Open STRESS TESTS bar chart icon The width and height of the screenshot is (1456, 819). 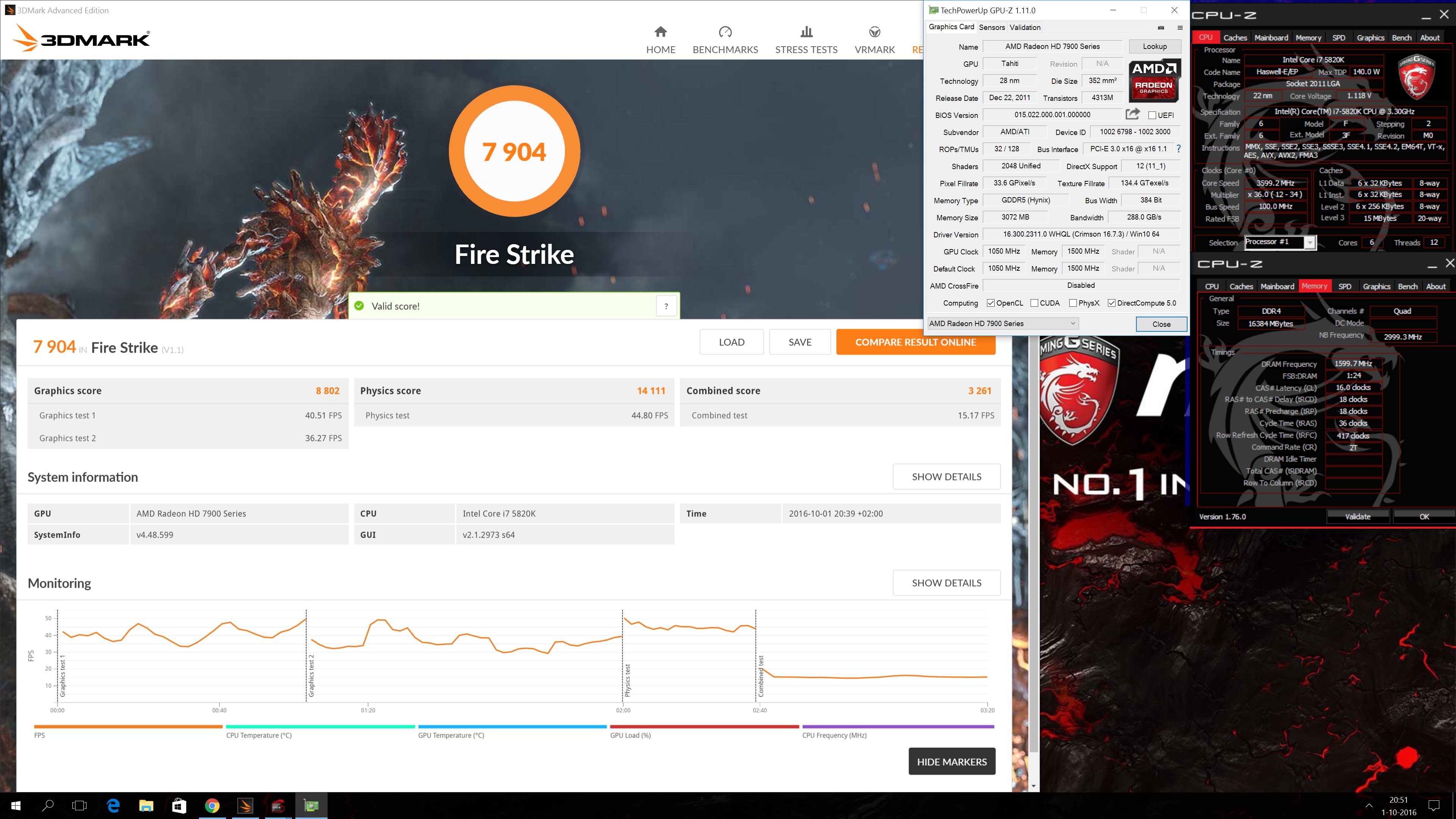coord(806,31)
